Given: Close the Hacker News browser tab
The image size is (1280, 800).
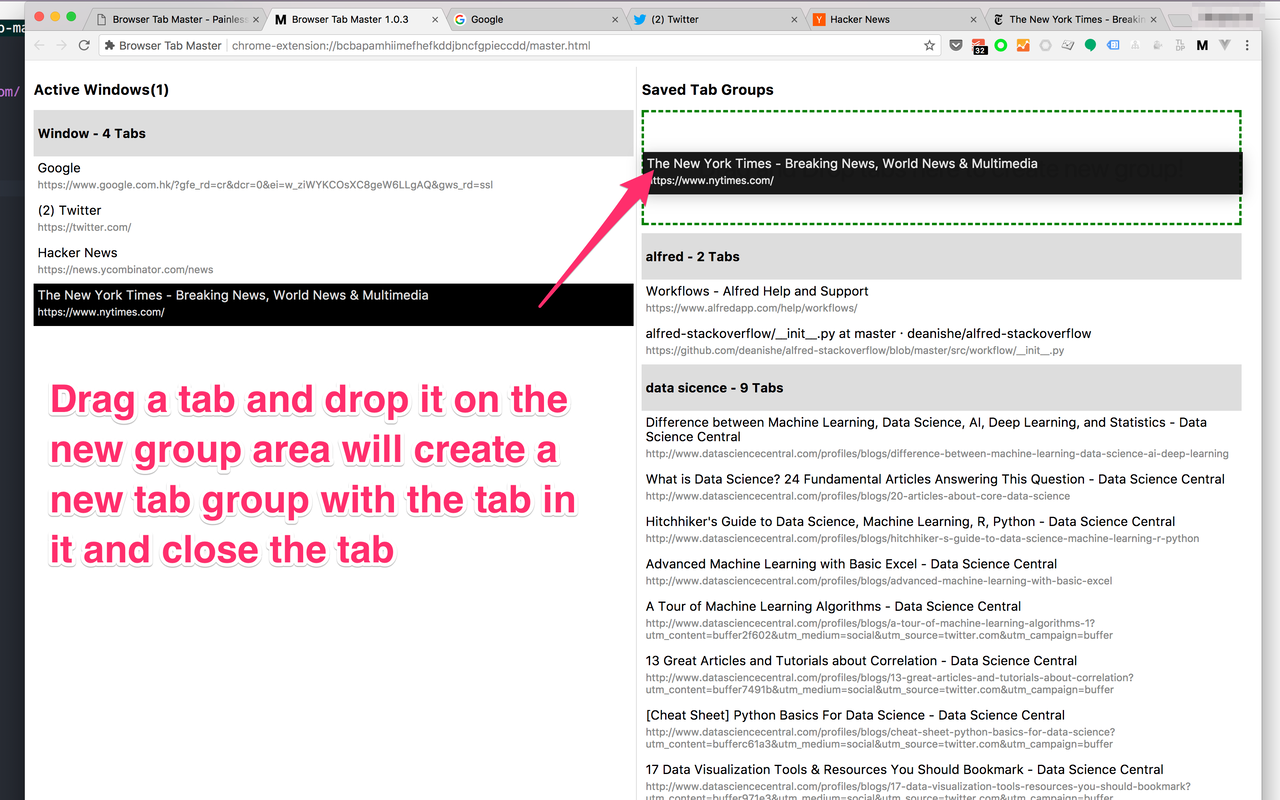Looking at the screenshot, I should (973, 19).
